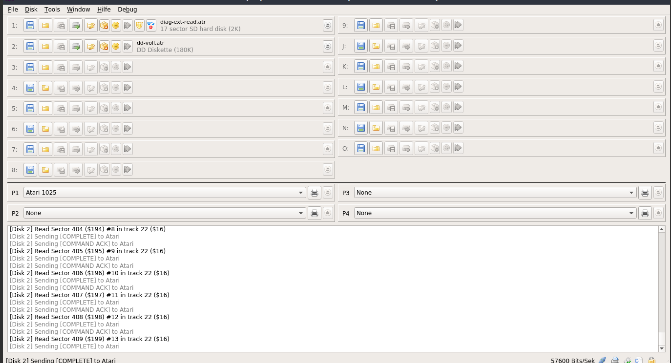The image size is (671, 363).
Task: Click the gray play-arrow icon in drive 2 row
Action: [128, 46]
